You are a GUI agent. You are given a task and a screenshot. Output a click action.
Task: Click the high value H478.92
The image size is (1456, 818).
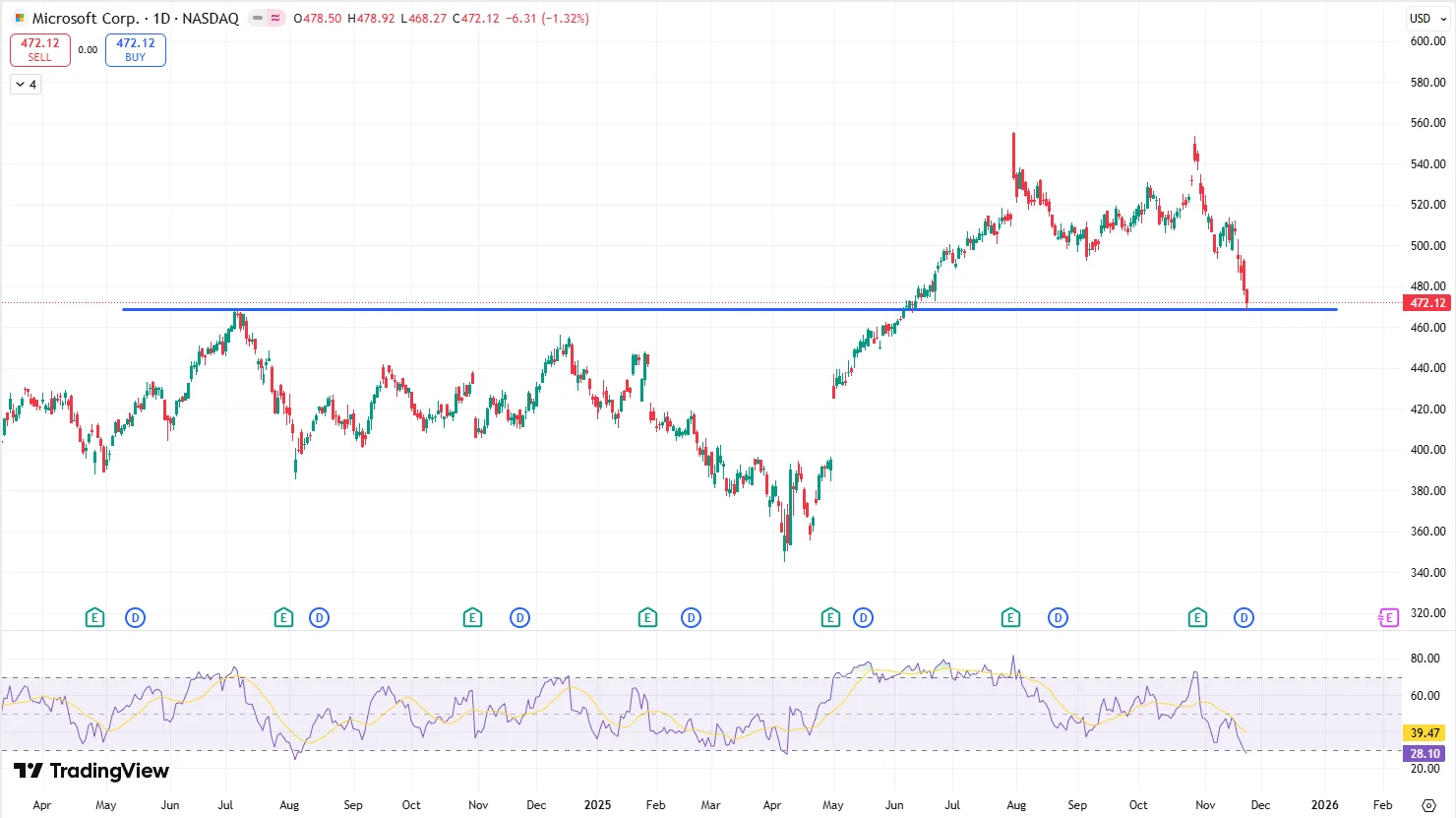coord(372,18)
